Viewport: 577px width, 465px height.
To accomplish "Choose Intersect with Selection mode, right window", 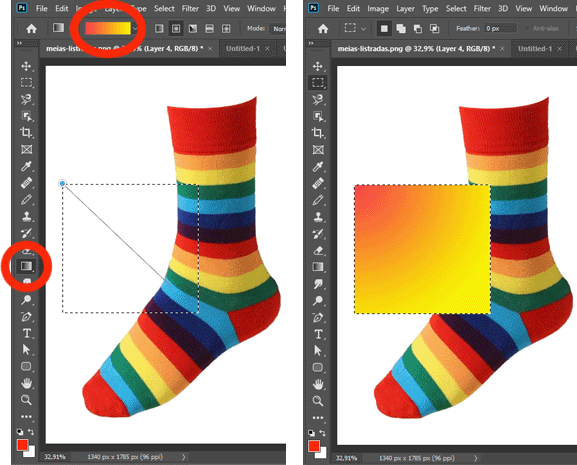I will coord(435,28).
